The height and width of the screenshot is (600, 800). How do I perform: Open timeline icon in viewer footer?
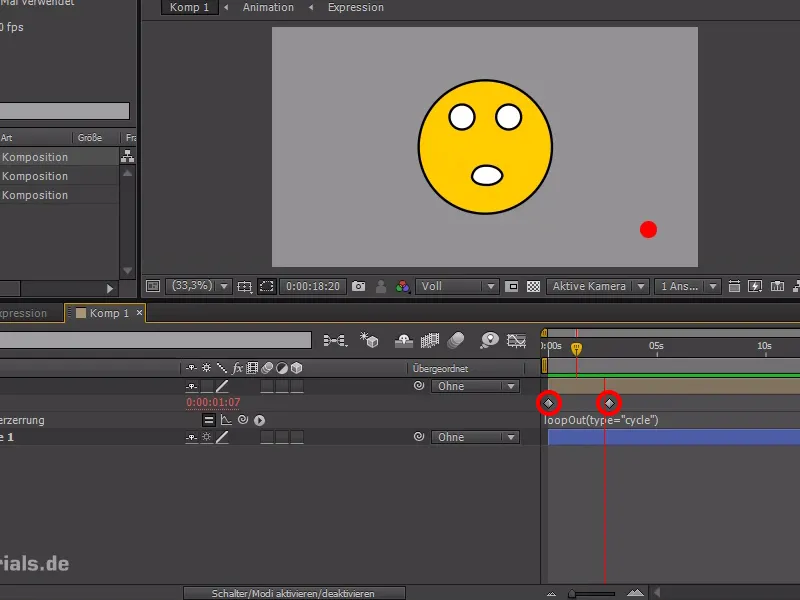click(777, 286)
